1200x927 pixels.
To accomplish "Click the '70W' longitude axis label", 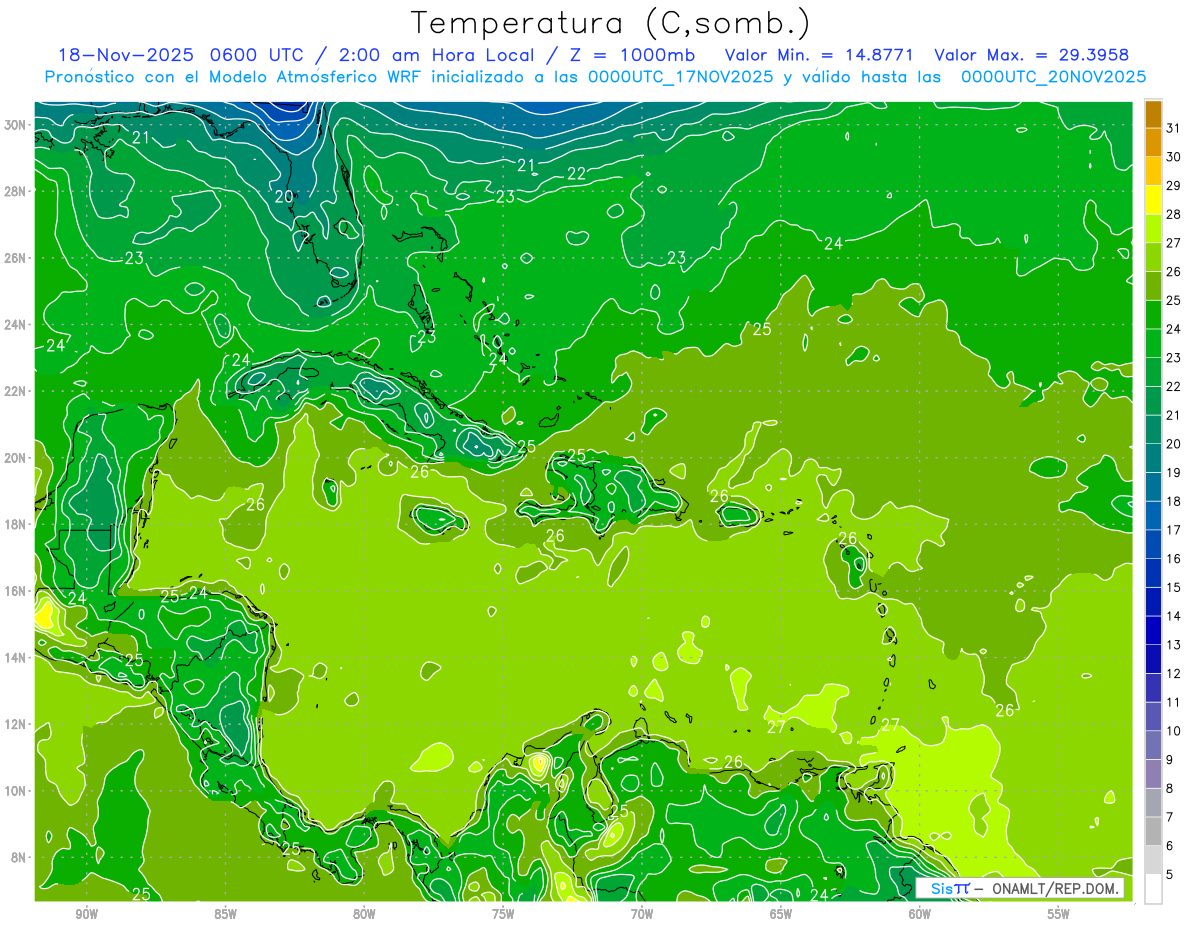I will tap(642, 914).
